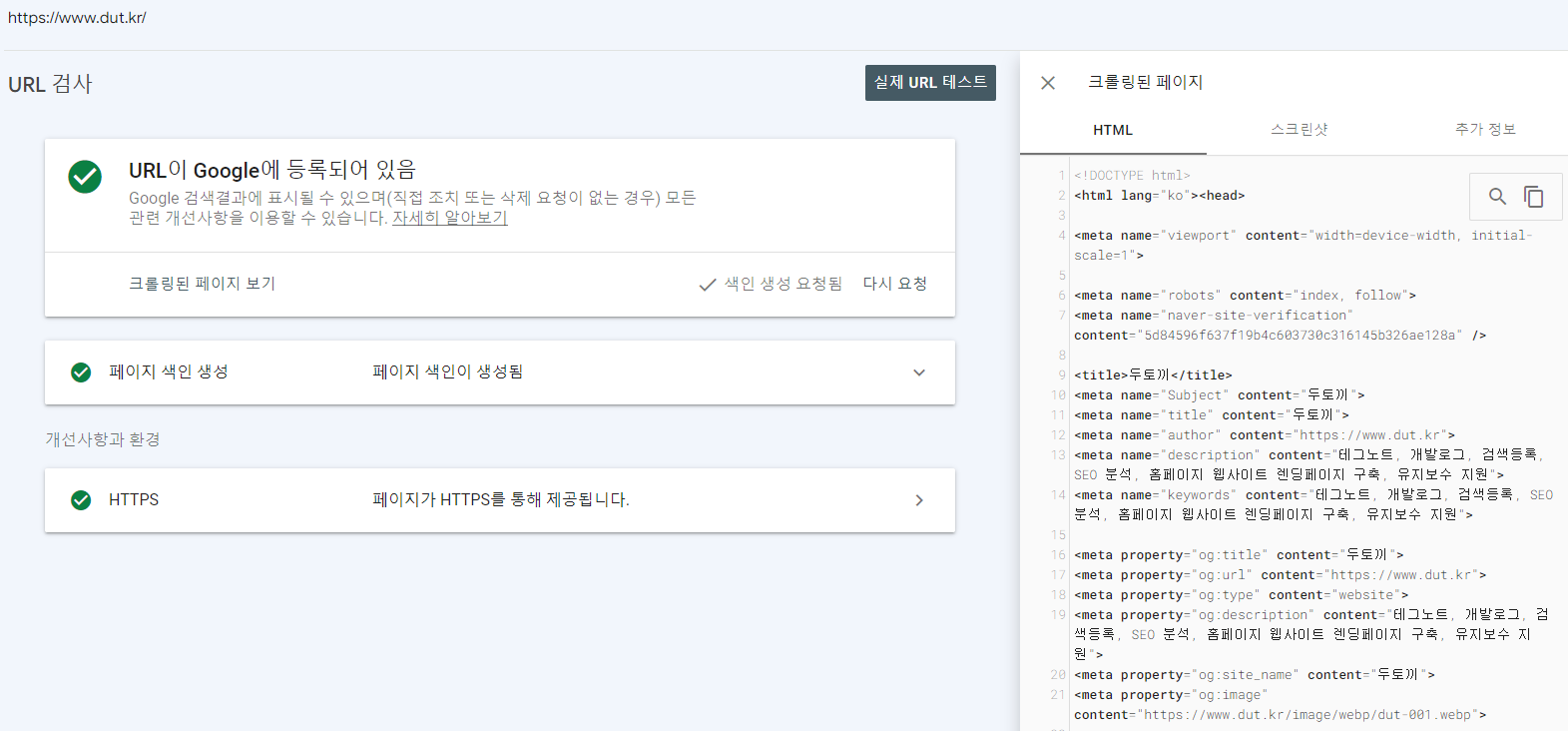Click the URL 검사 heading
This screenshot has width=1568, height=731.
(50, 84)
